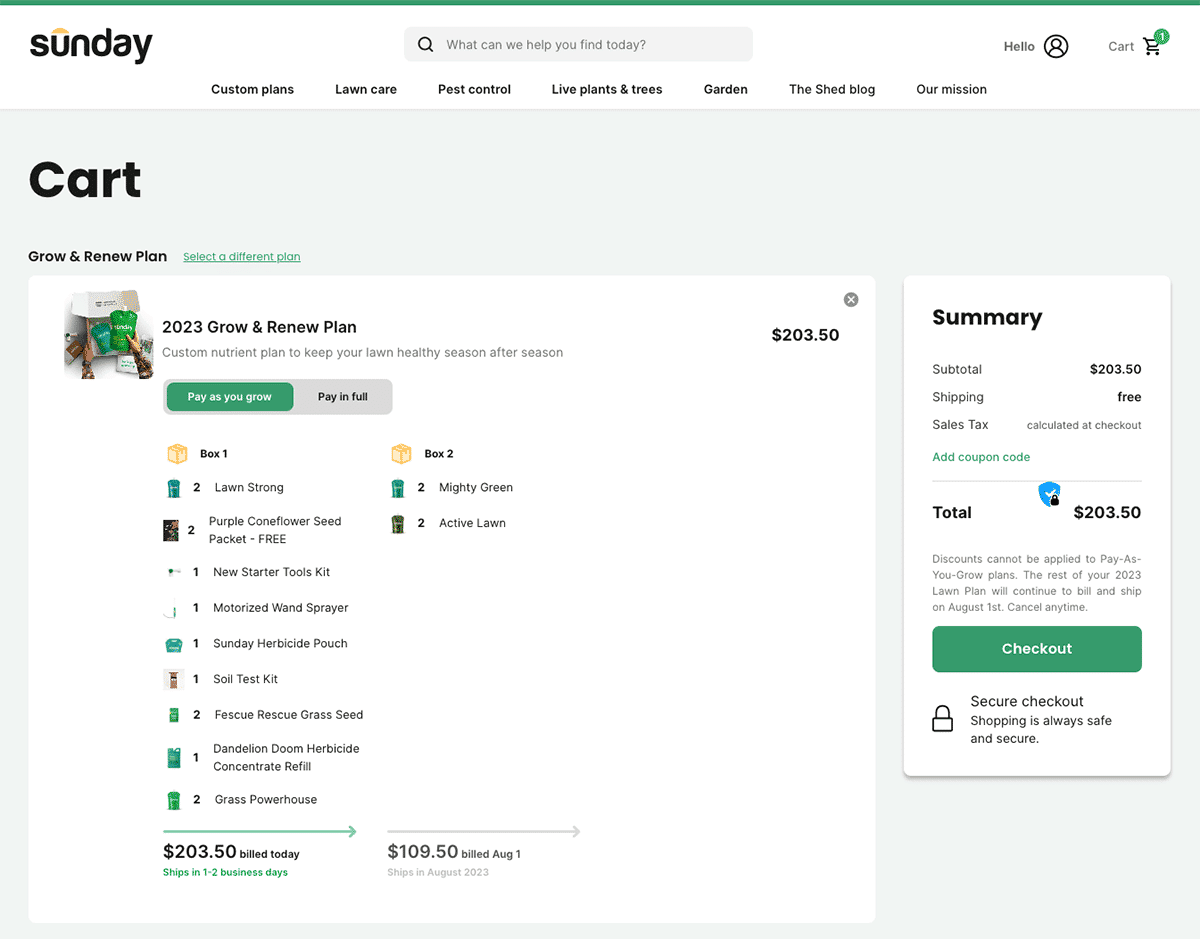Viewport: 1200px width, 939px height.
Task: Click the Sunday Herbicide Pouch icon
Action: coord(173,644)
